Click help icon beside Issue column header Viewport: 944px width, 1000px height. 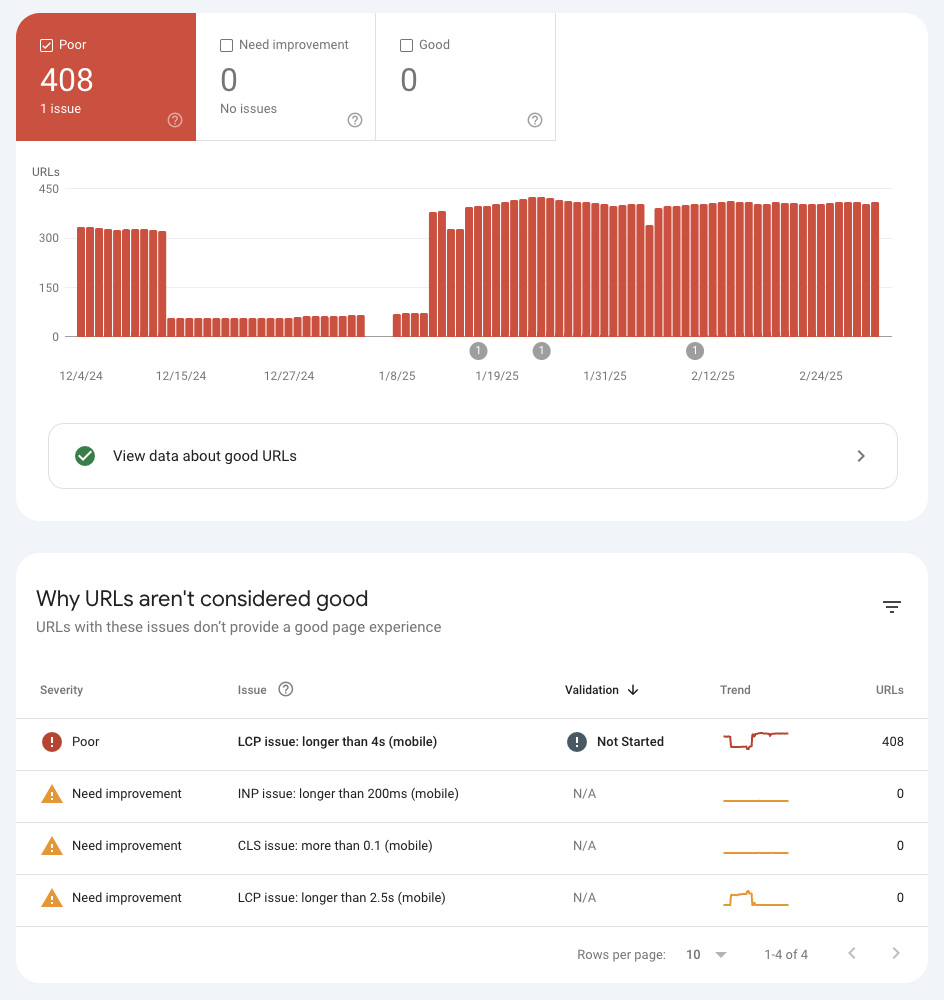pyautogui.click(x=286, y=689)
